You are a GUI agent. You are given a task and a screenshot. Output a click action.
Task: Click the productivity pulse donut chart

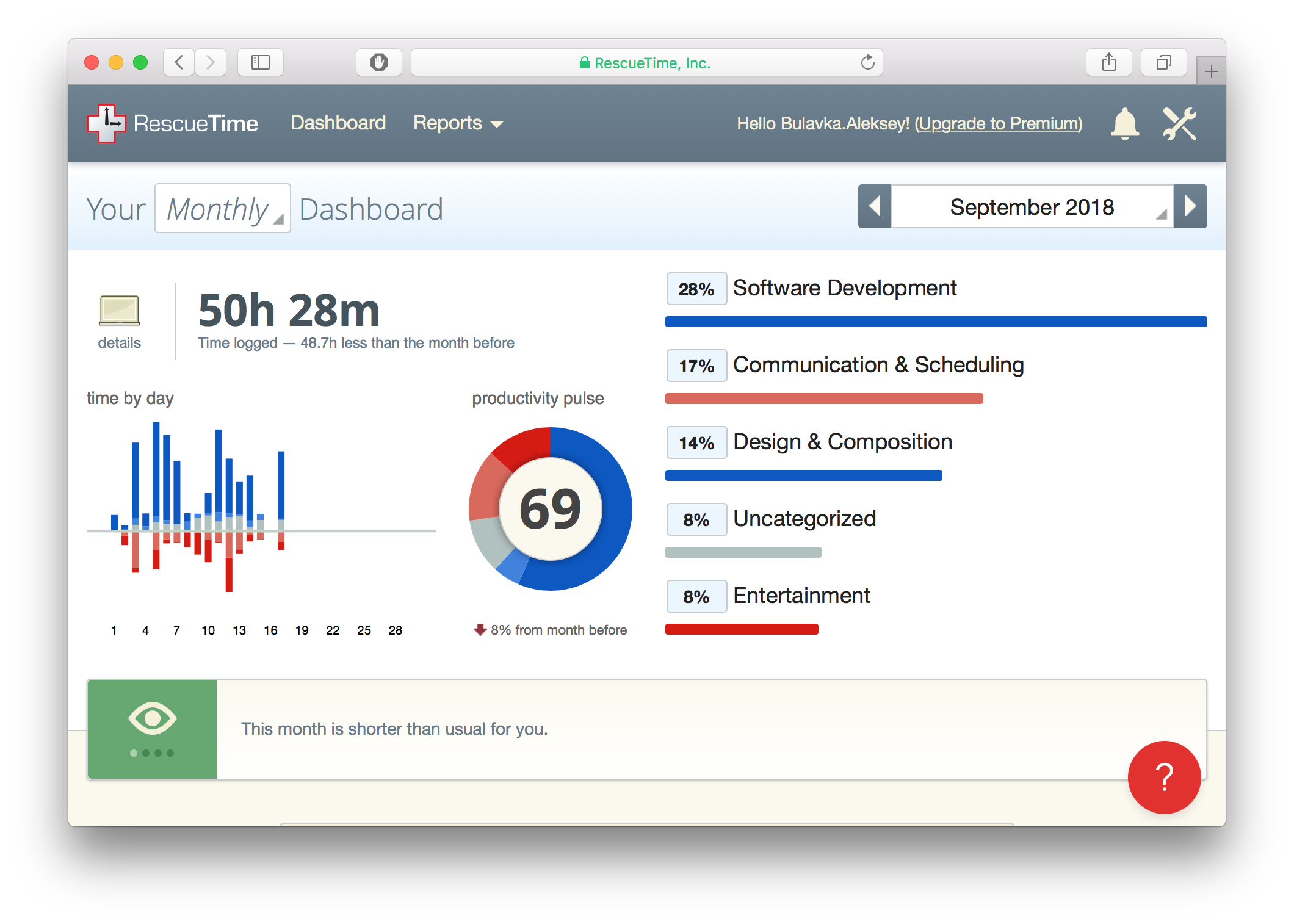(550, 508)
